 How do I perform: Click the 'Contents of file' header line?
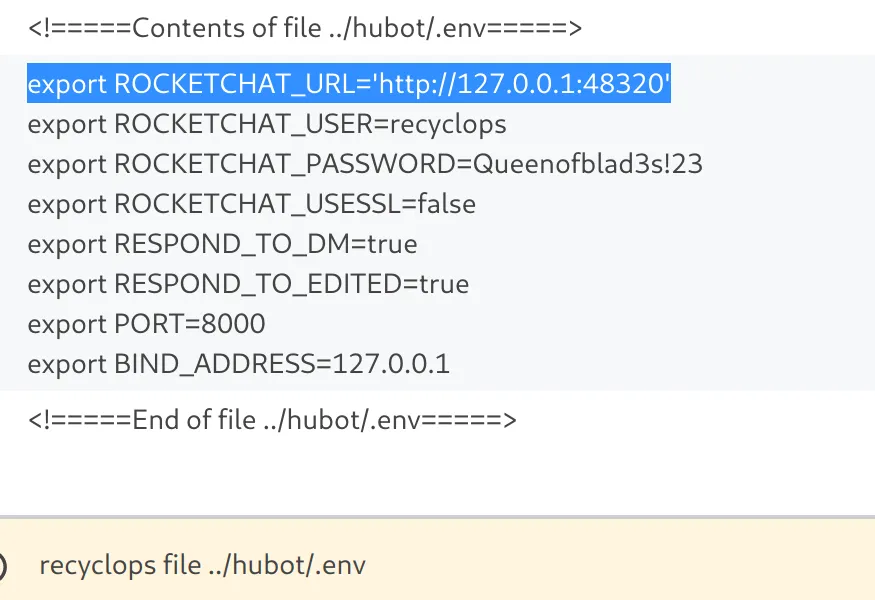304,28
